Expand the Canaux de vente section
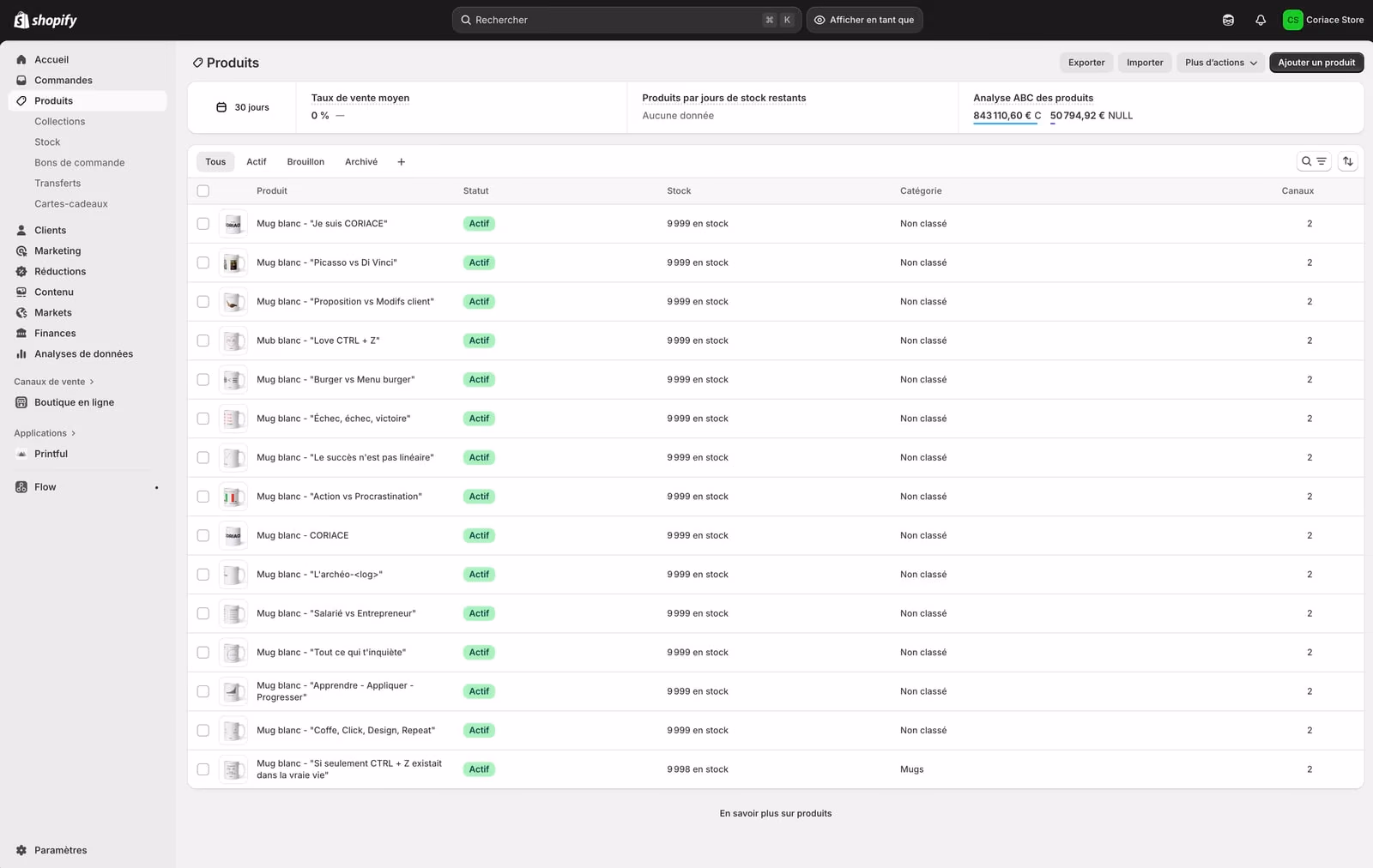1373x868 pixels. pyautogui.click(x=53, y=382)
